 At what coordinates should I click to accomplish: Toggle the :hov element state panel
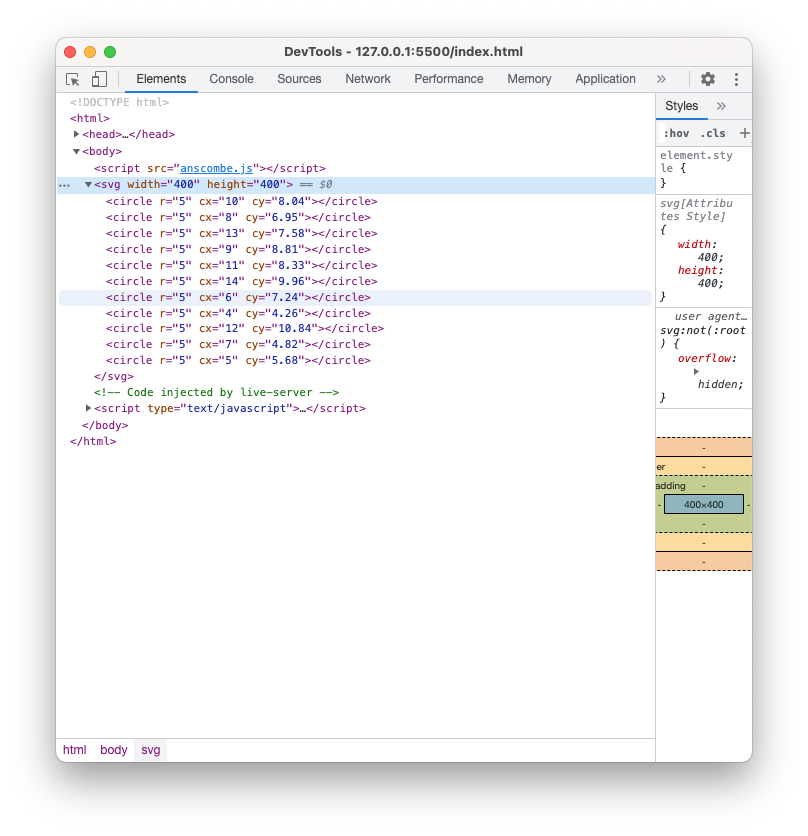[x=676, y=133]
